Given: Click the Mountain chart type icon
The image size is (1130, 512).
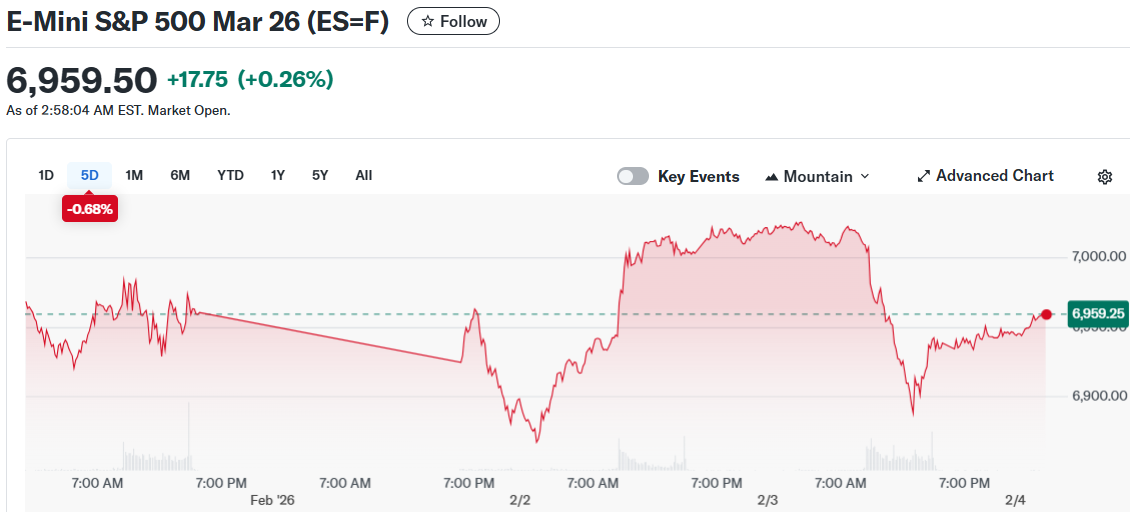Looking at the screenshot, I should (x=772, y=177).
